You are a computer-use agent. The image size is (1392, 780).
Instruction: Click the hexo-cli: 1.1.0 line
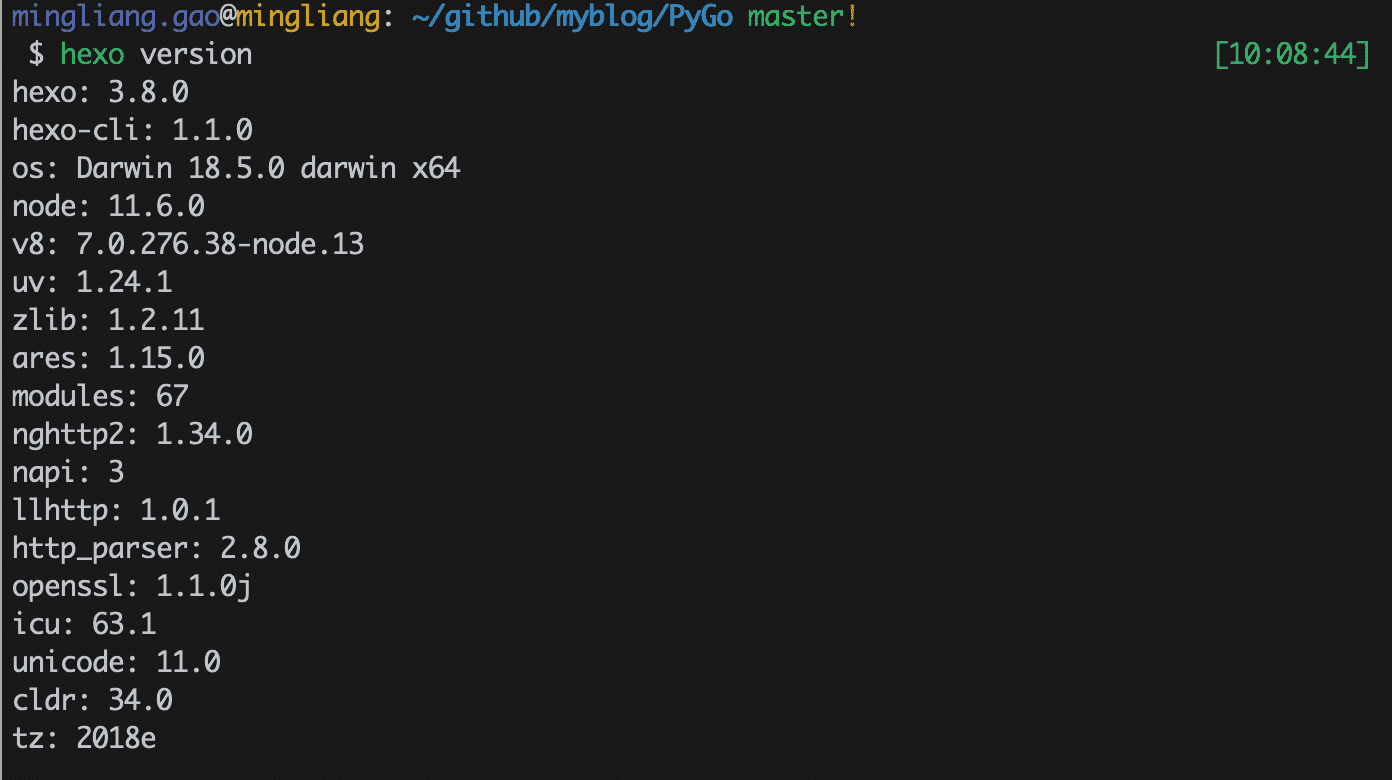[132, 130]
